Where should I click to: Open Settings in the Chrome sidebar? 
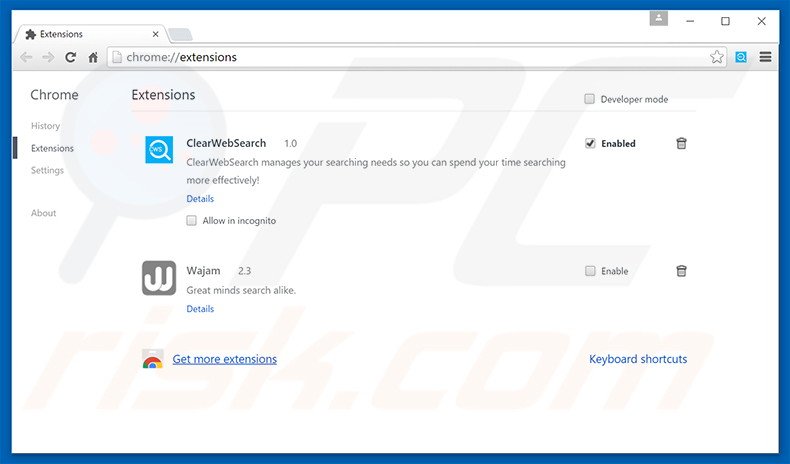(47, 170)
